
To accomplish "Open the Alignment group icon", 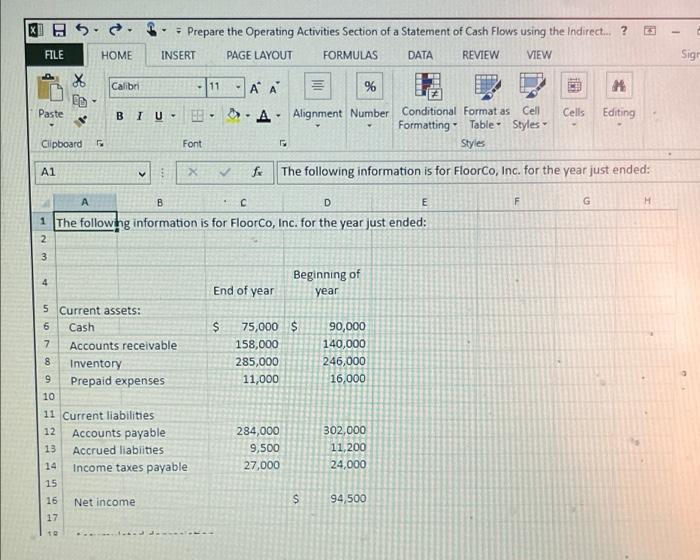I will pos(317,85).
